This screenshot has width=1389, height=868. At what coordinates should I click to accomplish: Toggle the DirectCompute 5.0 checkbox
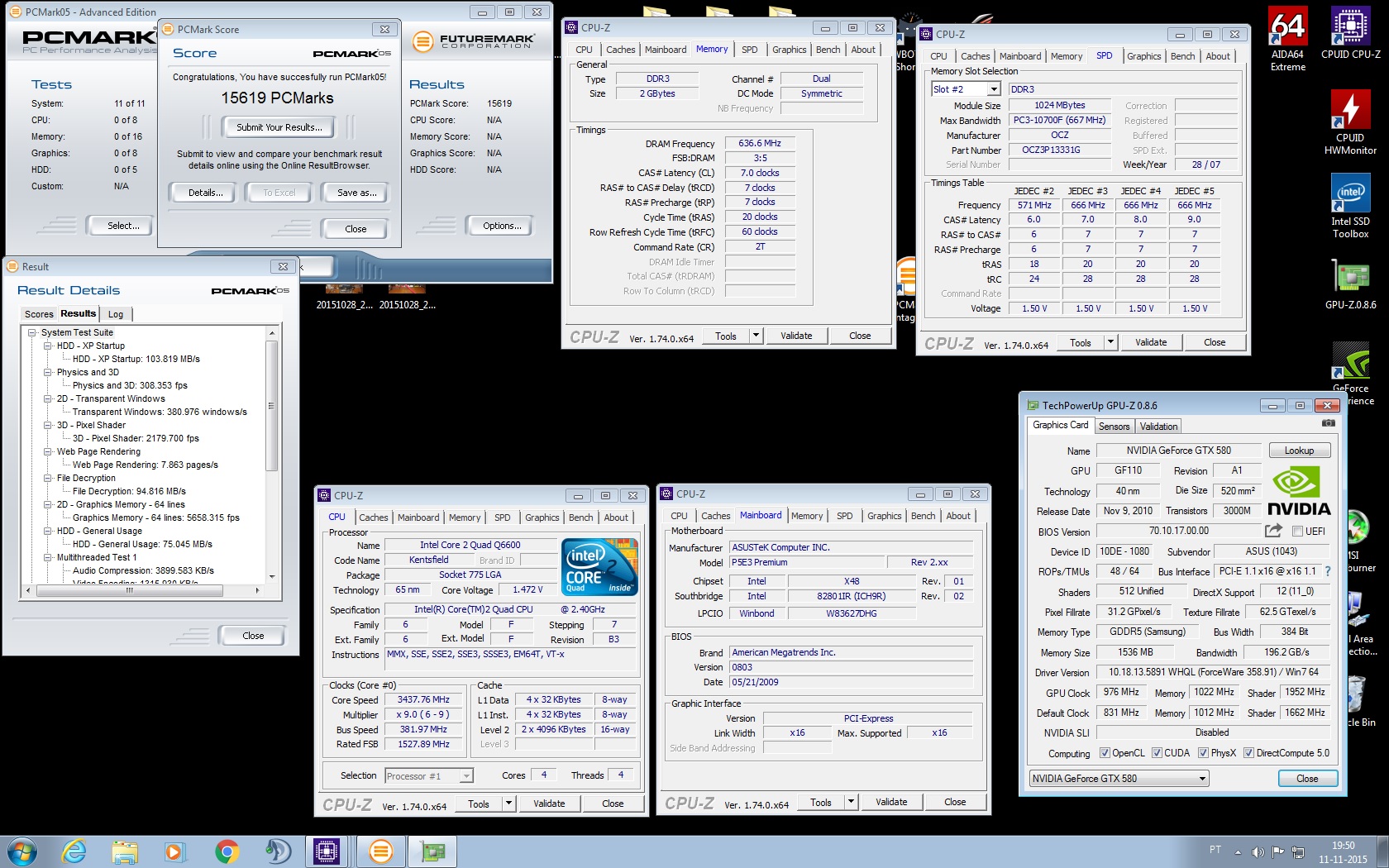(x=1249, y=753)
